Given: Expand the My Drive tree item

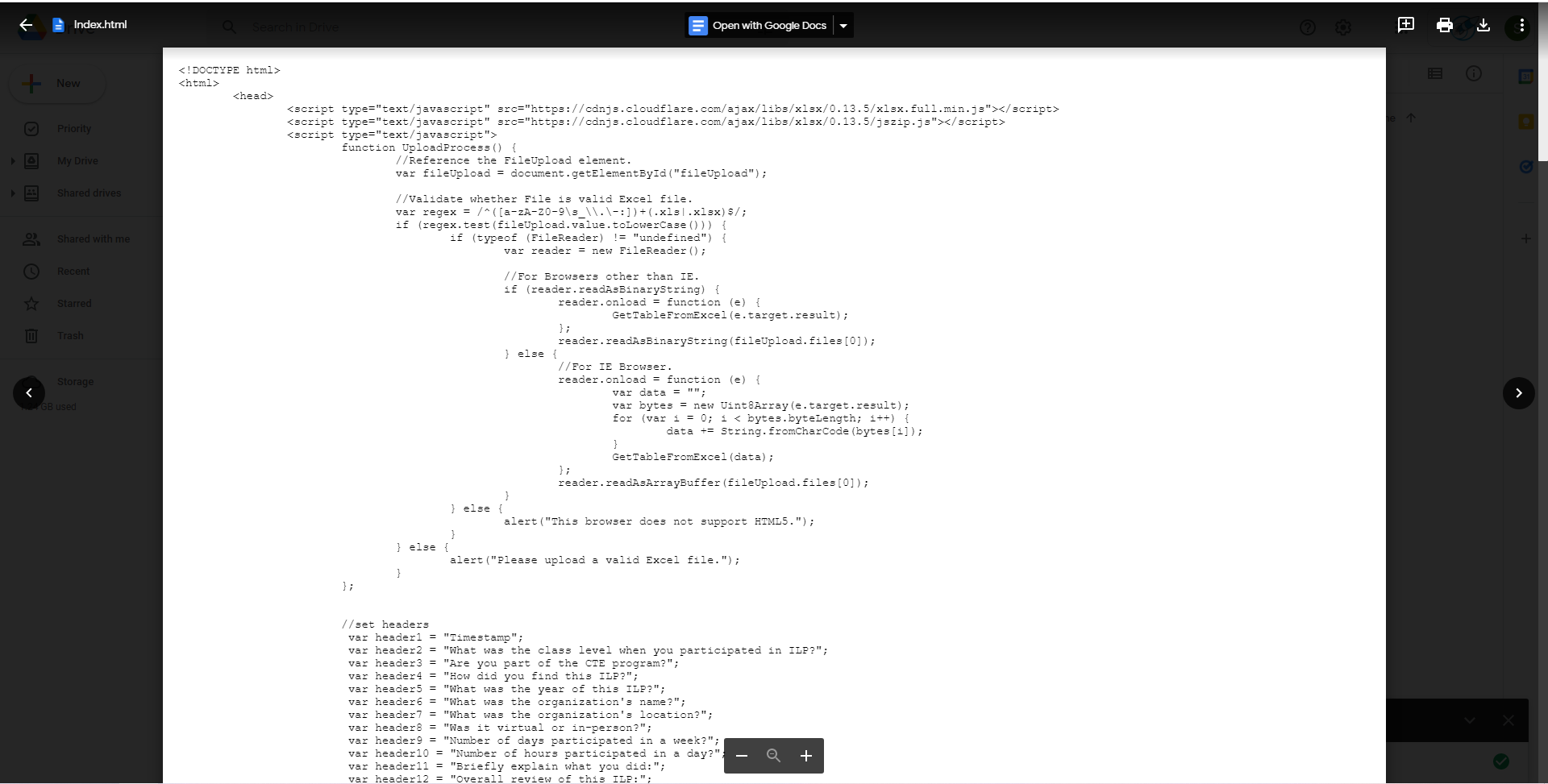Looking at the screenshot, I should pyautogui.click(x=12, y=161).
